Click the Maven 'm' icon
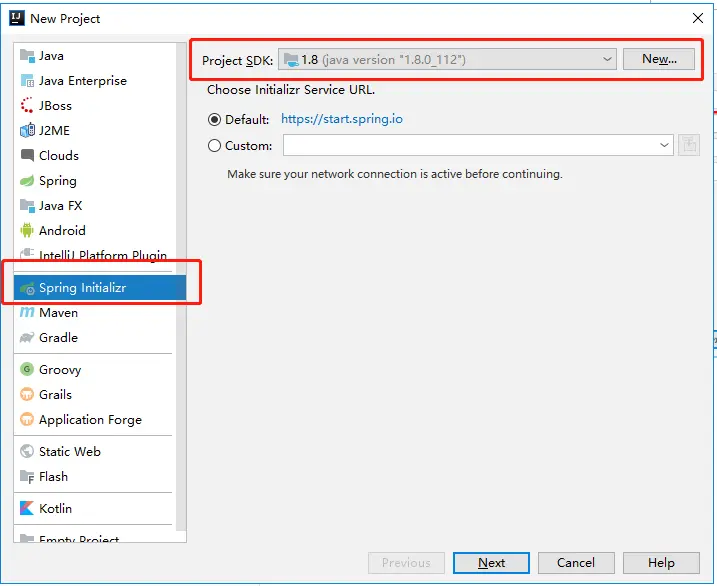Viewport: 717px width, 586px height. 27,313
